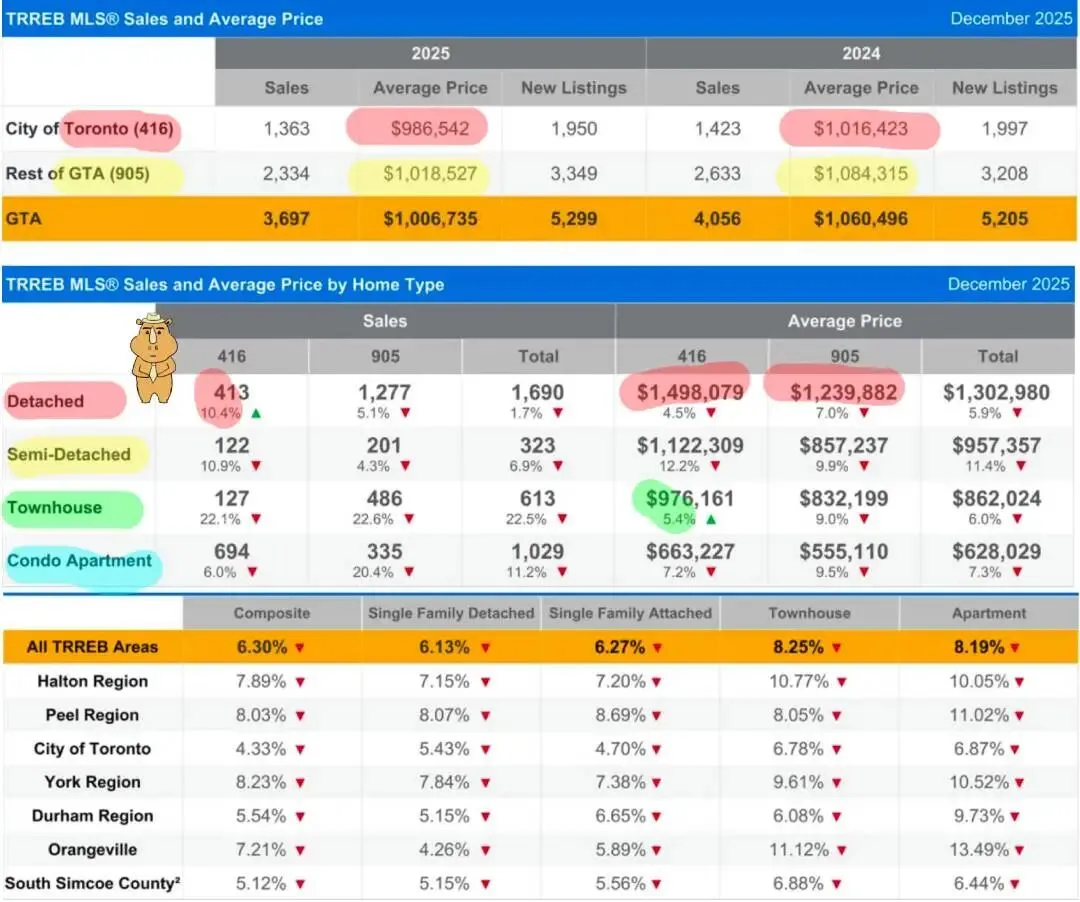
Task: Click City of Toronto composite value 4.33%
Action: click(x=261, y=749)
